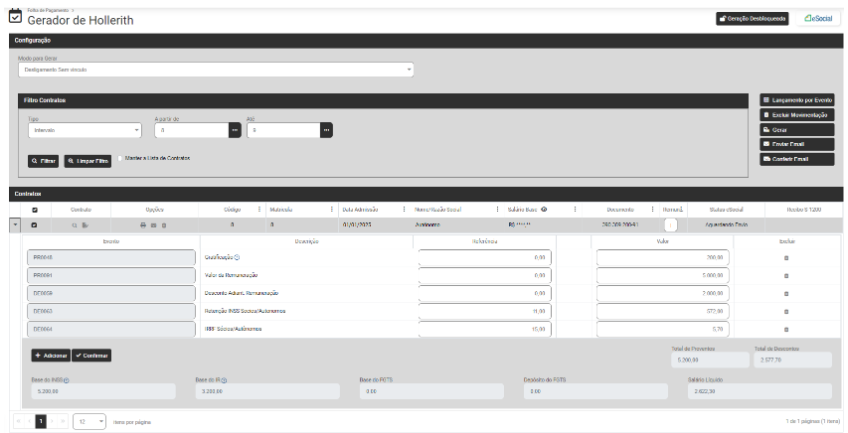Viewport: 848px width, 433px height.
Task: Collapse the expanded contract row arrow
Action: click(15, 225)
